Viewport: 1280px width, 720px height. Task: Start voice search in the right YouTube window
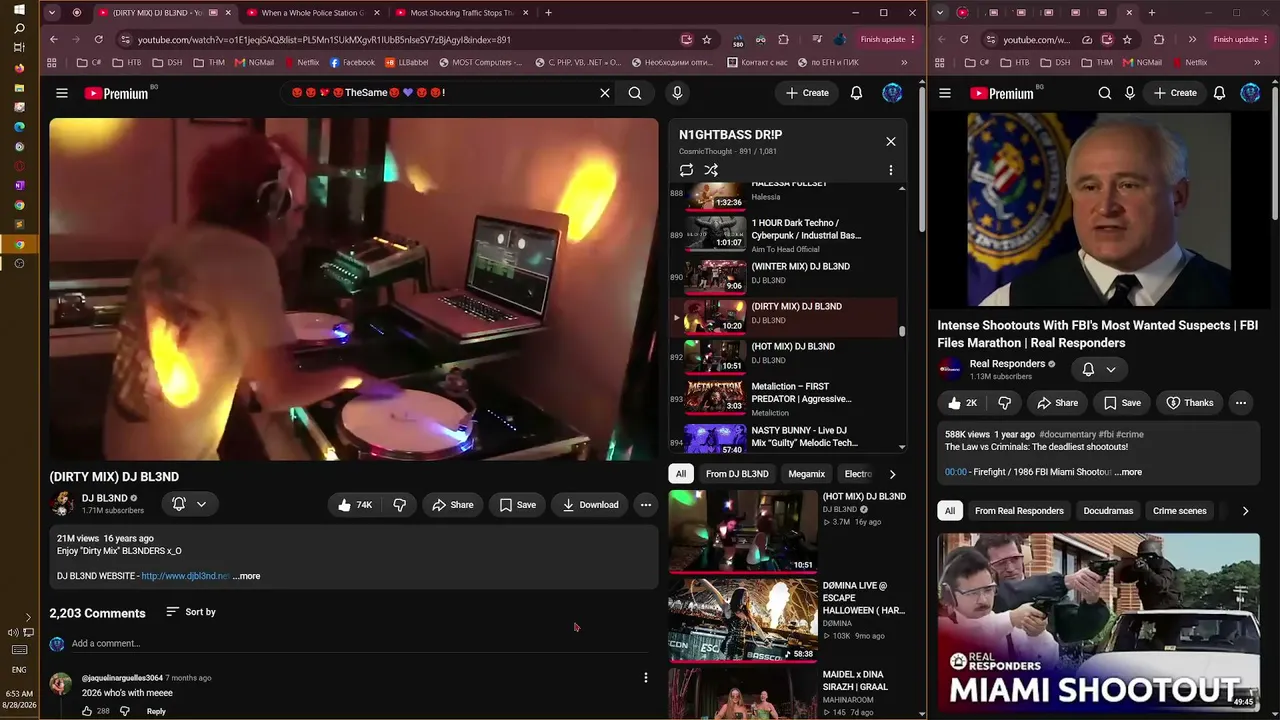click(x=1130, y=93)
